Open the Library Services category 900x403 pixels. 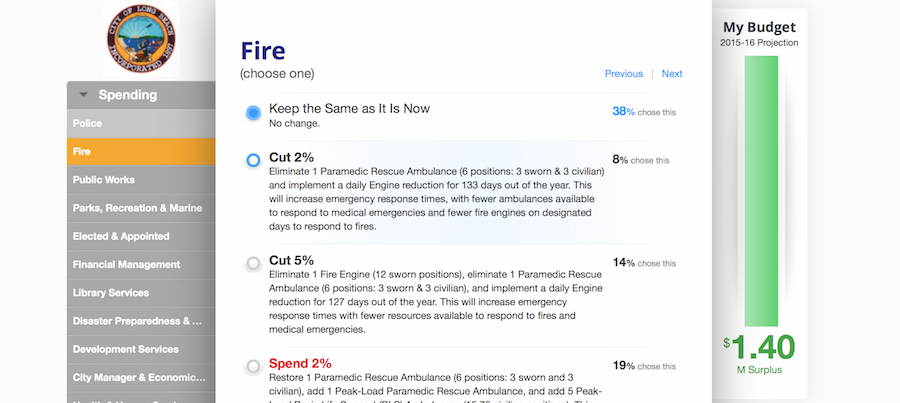(x=141, y=293)
